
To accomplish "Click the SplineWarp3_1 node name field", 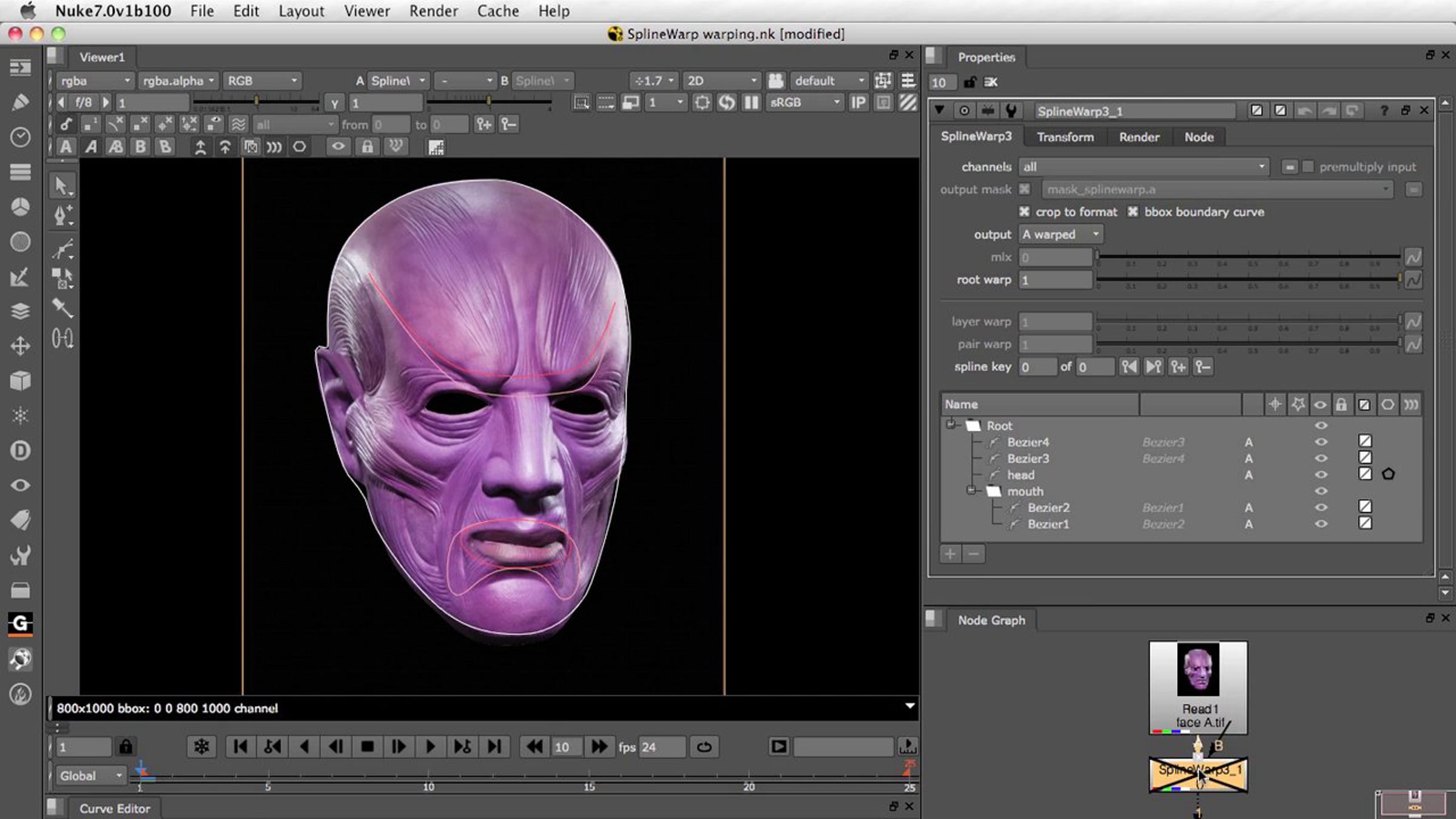I will 1134,111.
